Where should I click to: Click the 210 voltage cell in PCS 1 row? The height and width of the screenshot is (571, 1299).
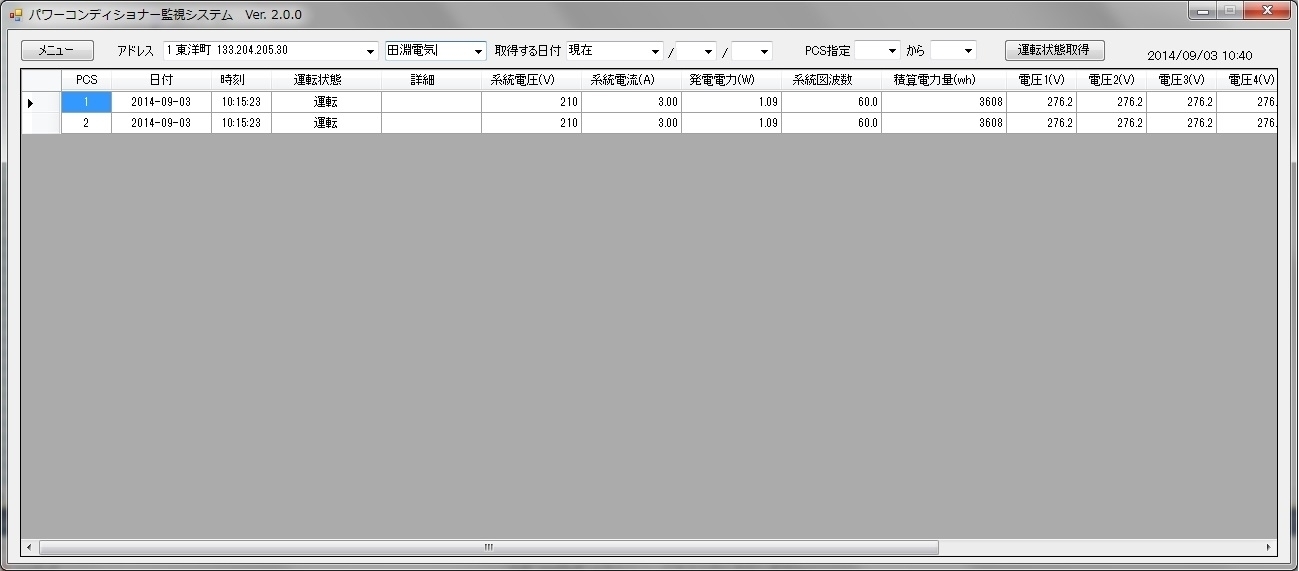point(532,102)
